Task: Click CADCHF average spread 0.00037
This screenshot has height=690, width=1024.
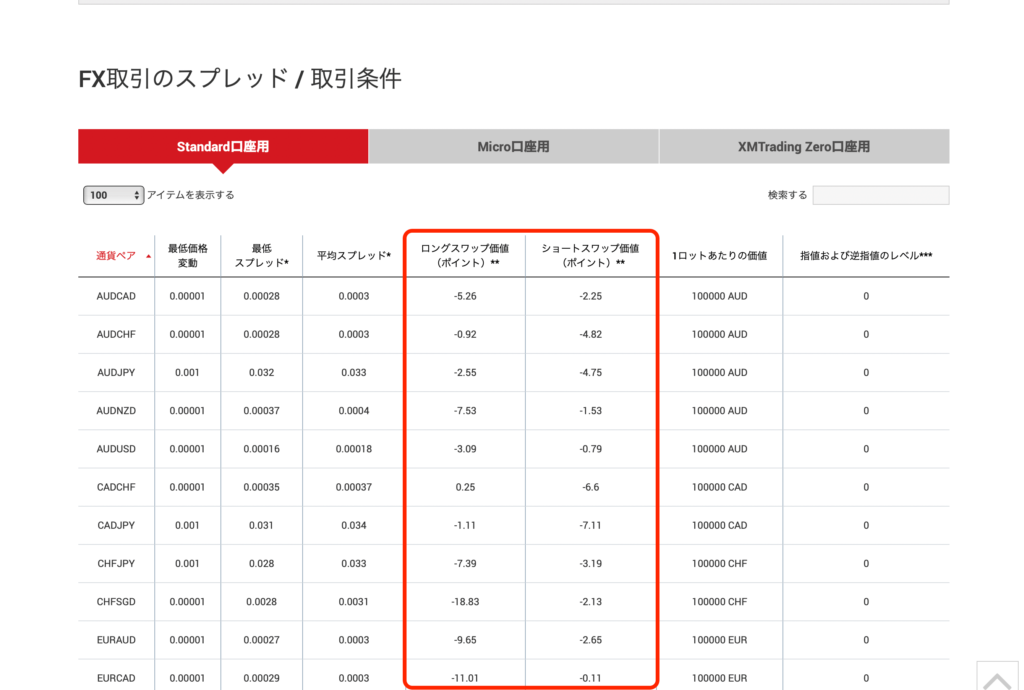Action: 354,487
